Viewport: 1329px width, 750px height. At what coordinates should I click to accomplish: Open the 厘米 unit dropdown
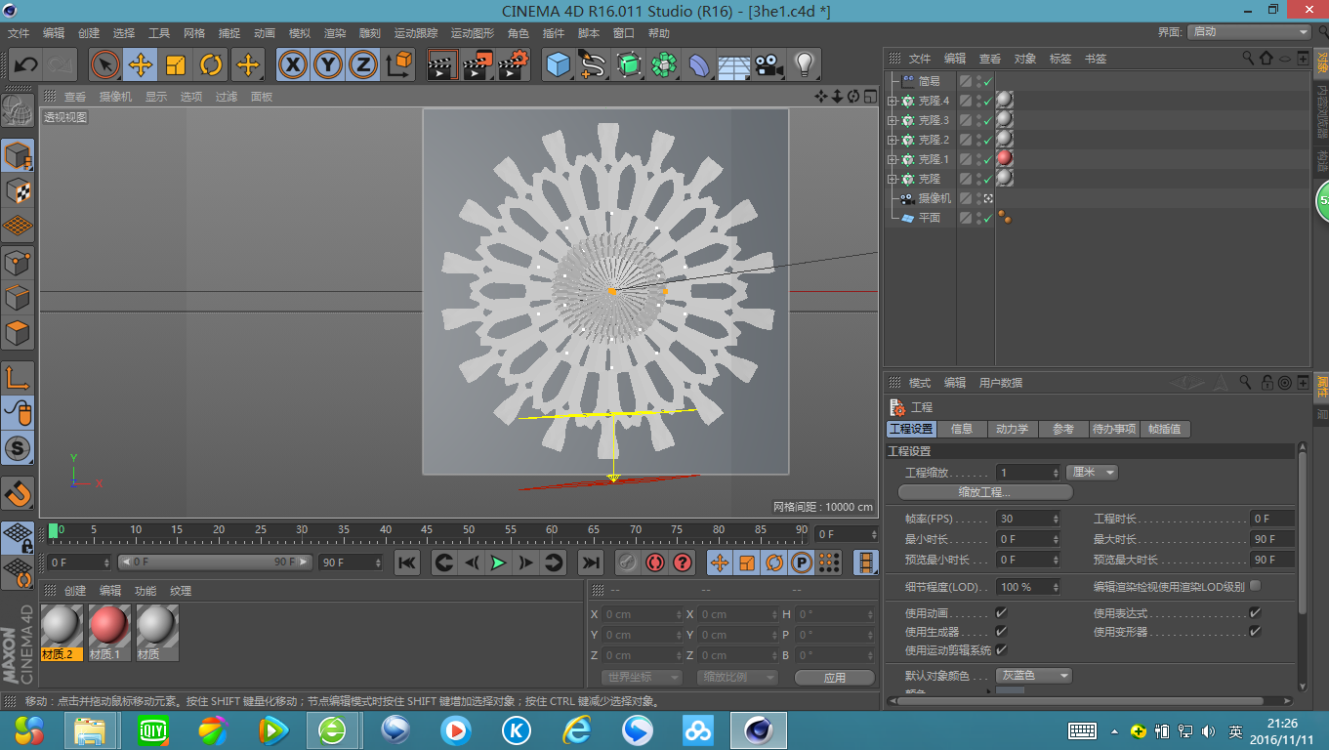(1092, 472)
